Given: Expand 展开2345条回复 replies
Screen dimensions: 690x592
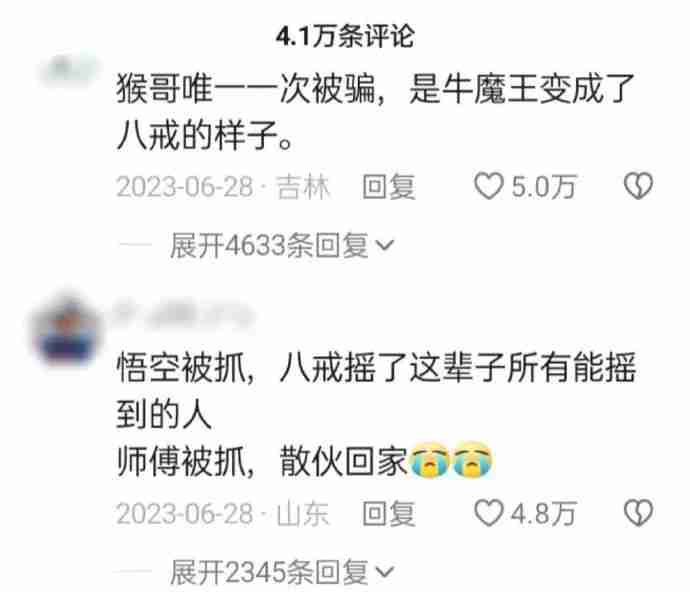Looking at the screenshot, I should pyautogui.click(x=282, y=572).
